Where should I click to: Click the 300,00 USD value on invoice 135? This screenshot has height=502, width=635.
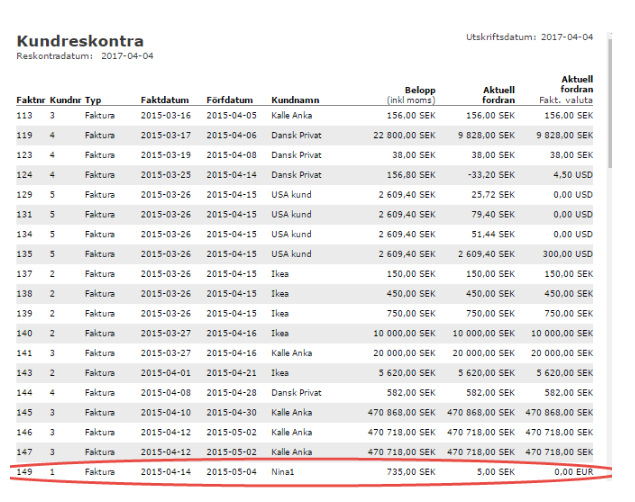click(x=568, y=254)
